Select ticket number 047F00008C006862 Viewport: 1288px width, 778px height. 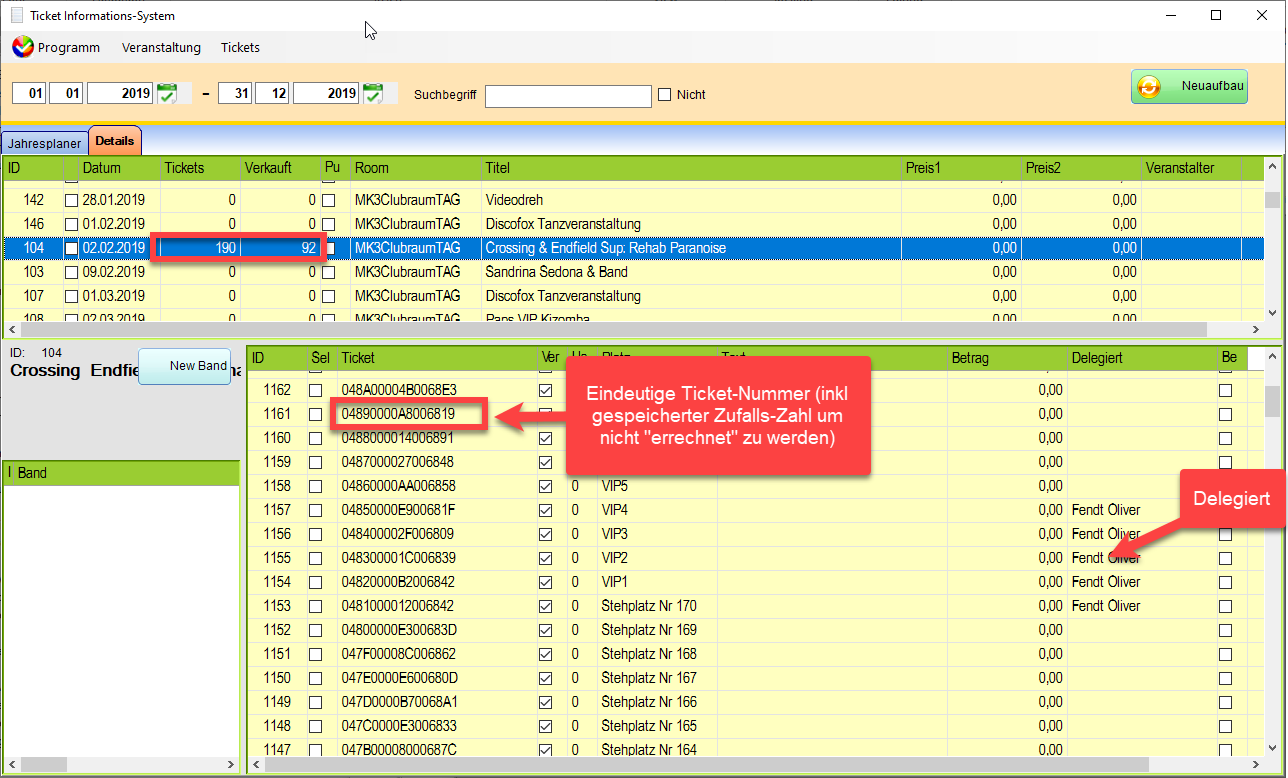pyautogui.click(x=399, y=654)
